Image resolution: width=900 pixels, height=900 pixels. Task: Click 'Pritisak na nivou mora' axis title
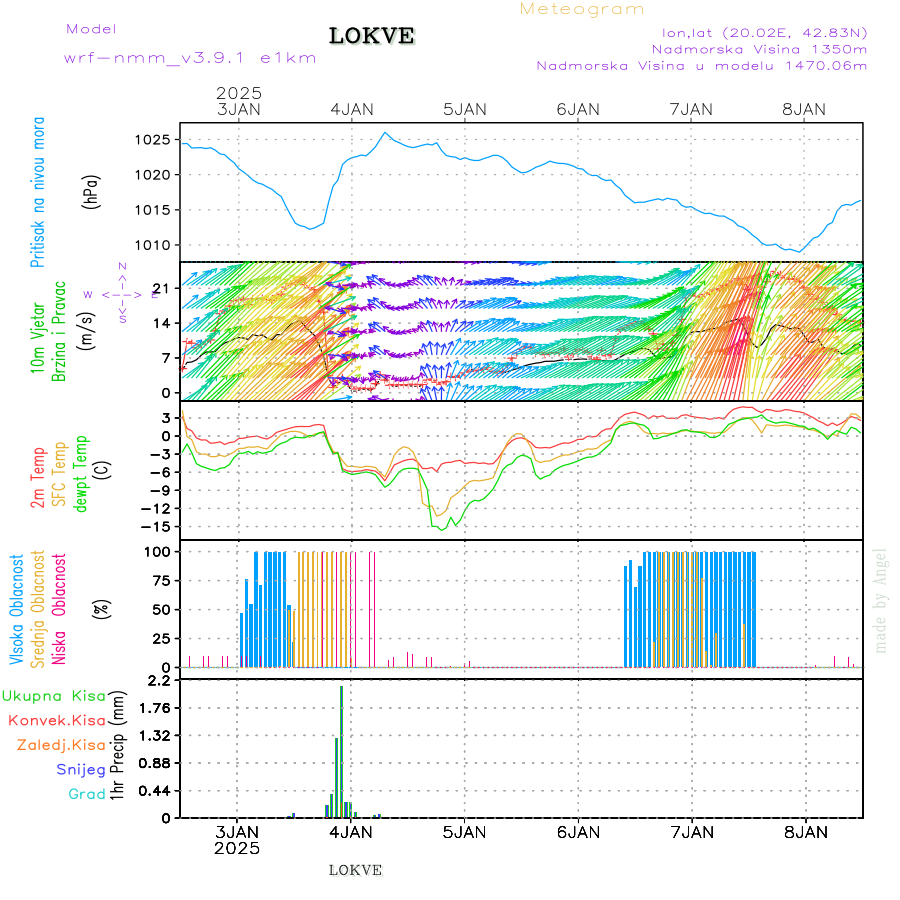(38, 192)
